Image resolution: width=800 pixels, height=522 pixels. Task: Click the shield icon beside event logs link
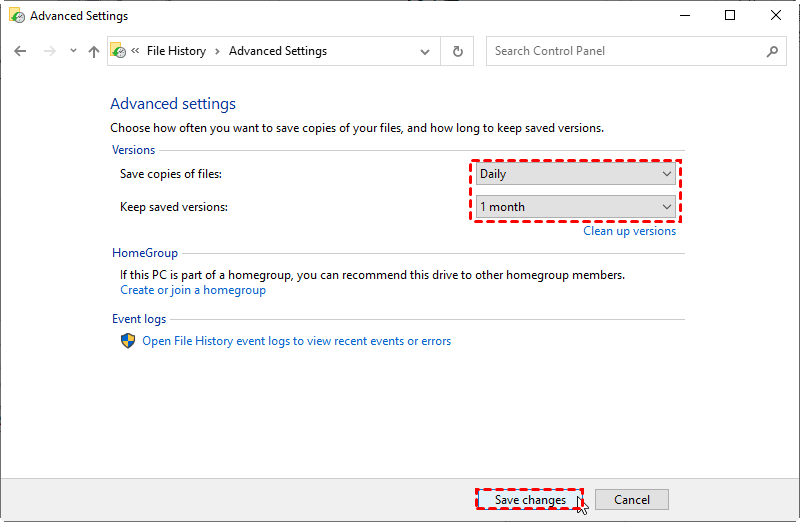pyautogui.click(x=128, y=341)
